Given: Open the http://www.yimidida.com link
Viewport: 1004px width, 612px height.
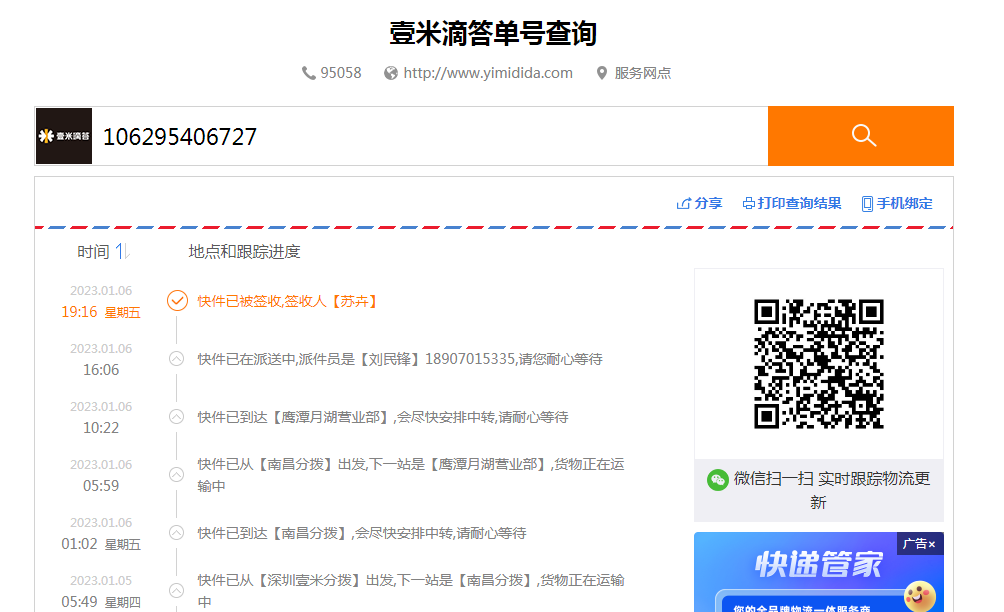Looking at the screenshot, I should 488,73.
